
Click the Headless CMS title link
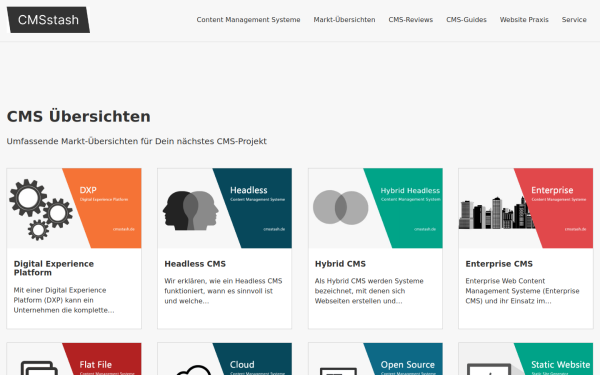point(195,264)
